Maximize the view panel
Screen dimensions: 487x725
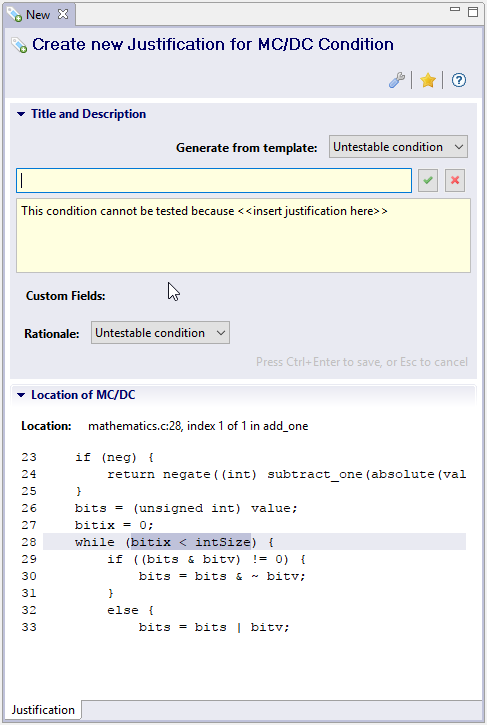click(473, 12)
